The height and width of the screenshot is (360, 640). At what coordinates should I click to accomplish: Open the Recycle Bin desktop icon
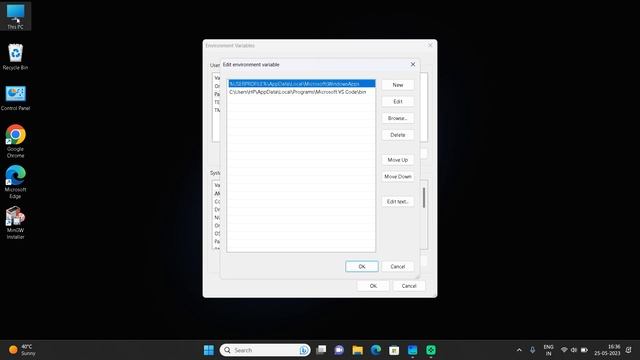pos(16,57)
